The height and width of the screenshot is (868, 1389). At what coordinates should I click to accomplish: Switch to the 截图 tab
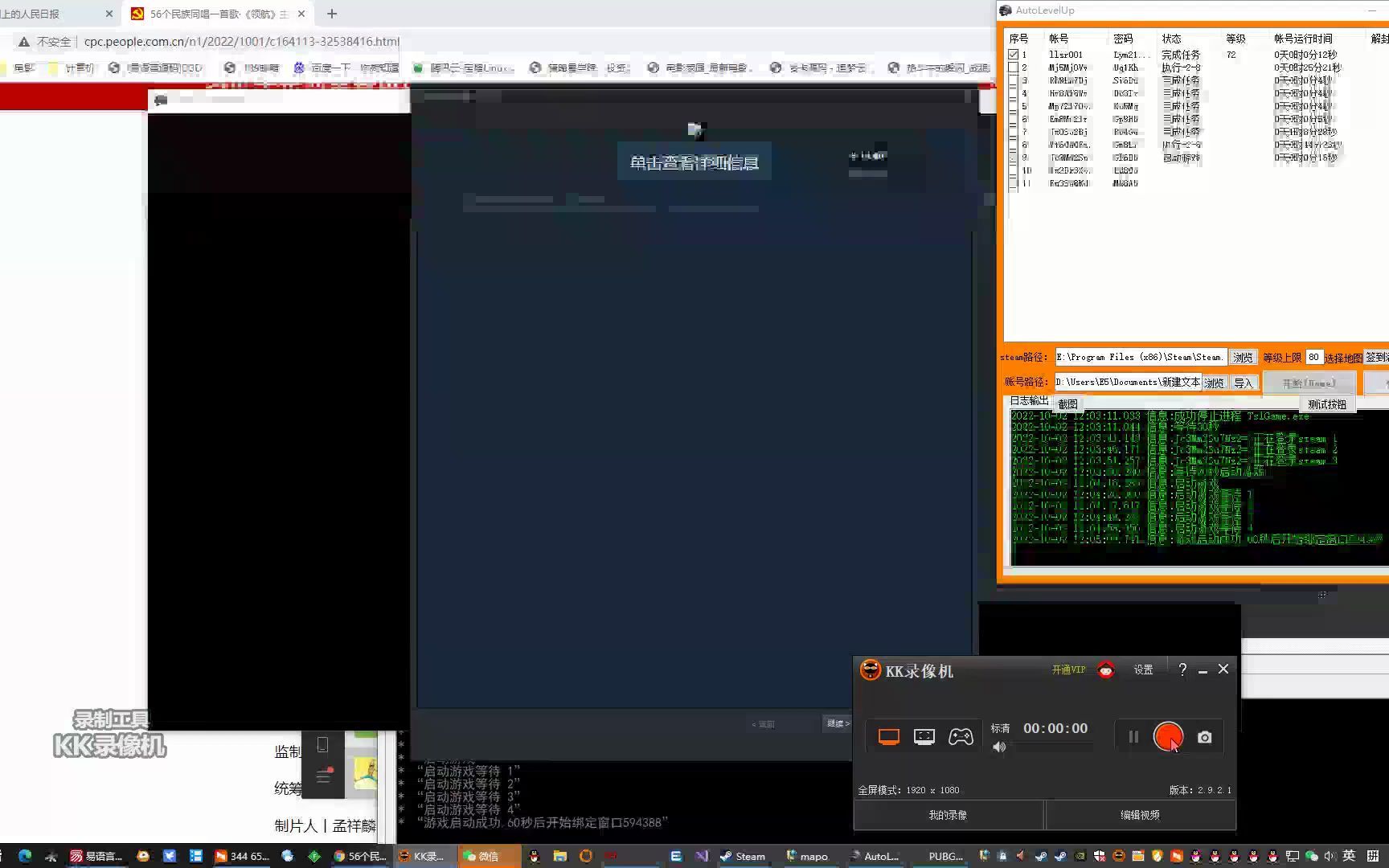coord(1067,404)
